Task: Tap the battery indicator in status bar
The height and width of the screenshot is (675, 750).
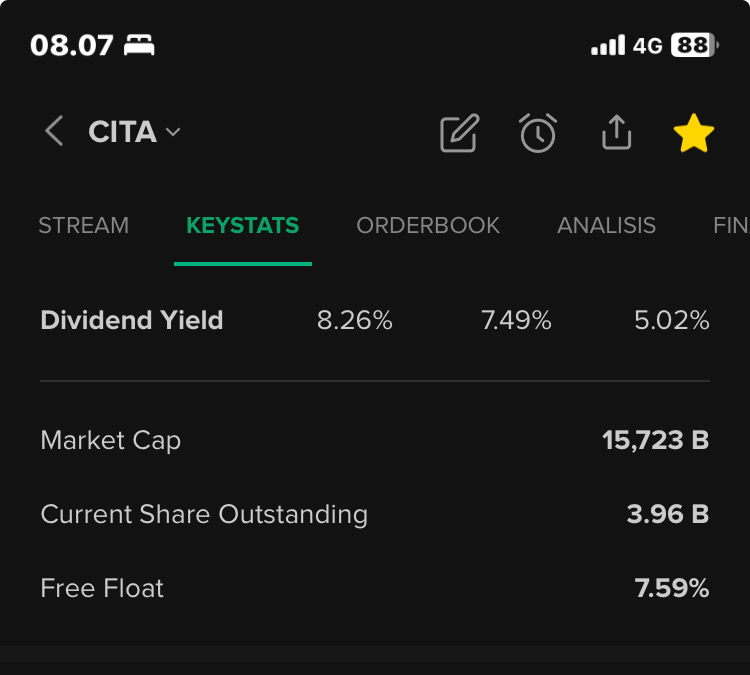Action: click(695, 45)
